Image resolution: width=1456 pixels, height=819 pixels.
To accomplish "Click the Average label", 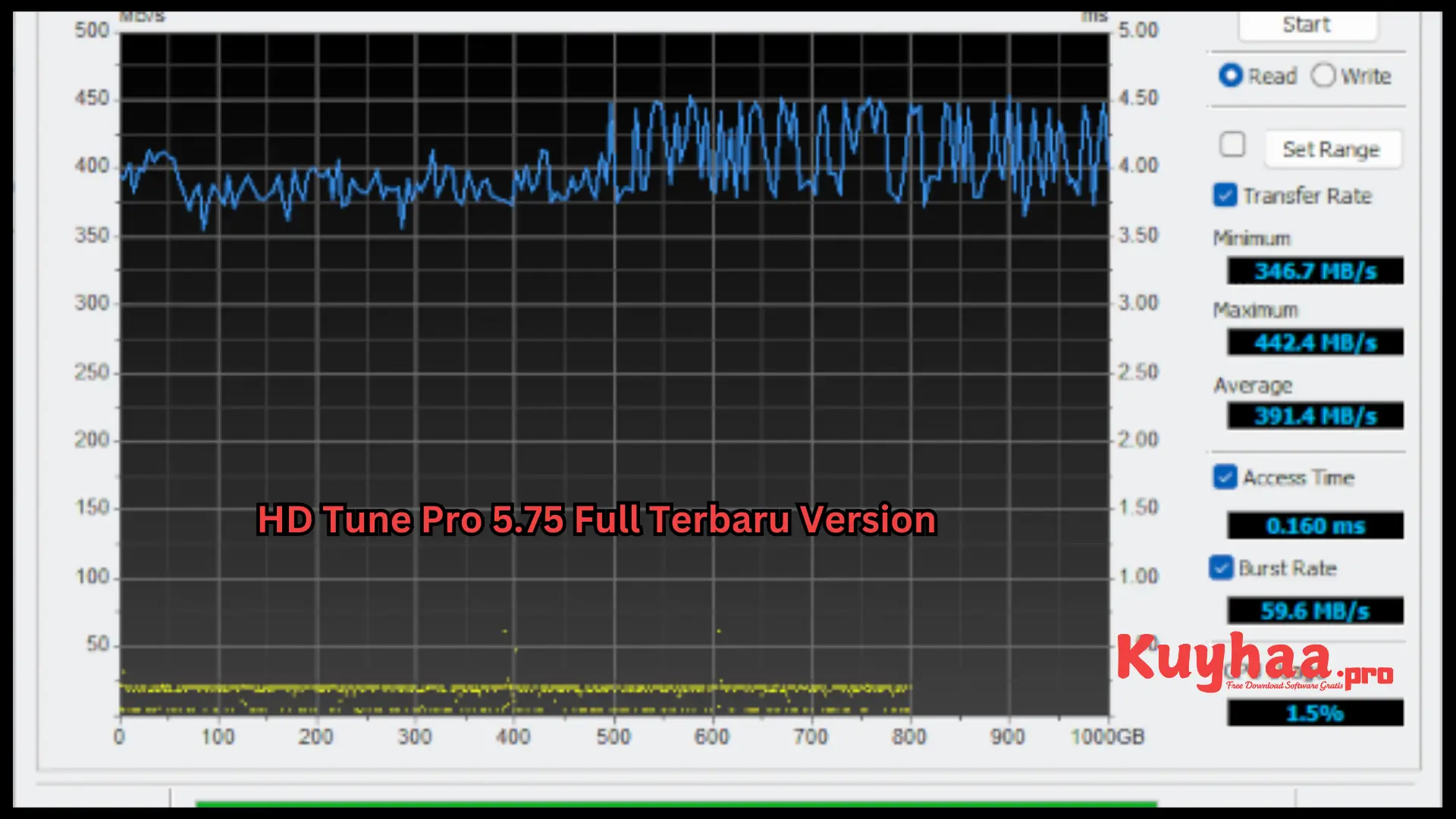I will click(x=1253, y=385).
